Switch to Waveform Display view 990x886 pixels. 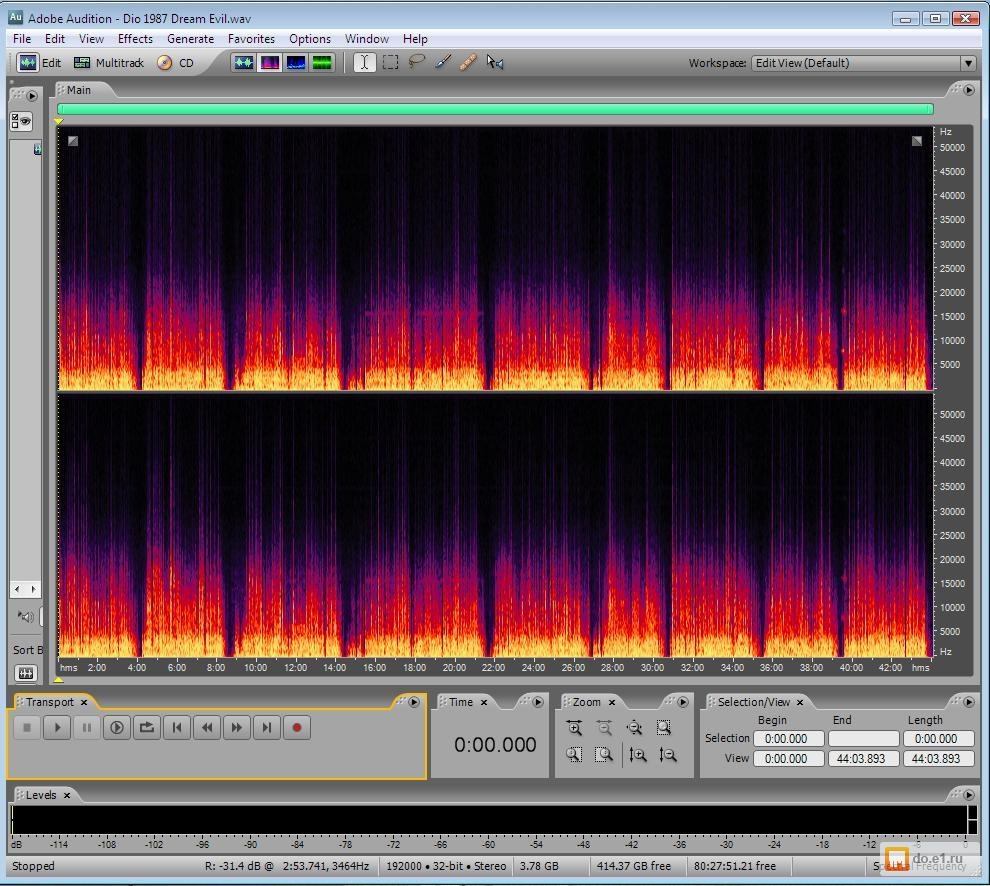click(x=243, y=63)
